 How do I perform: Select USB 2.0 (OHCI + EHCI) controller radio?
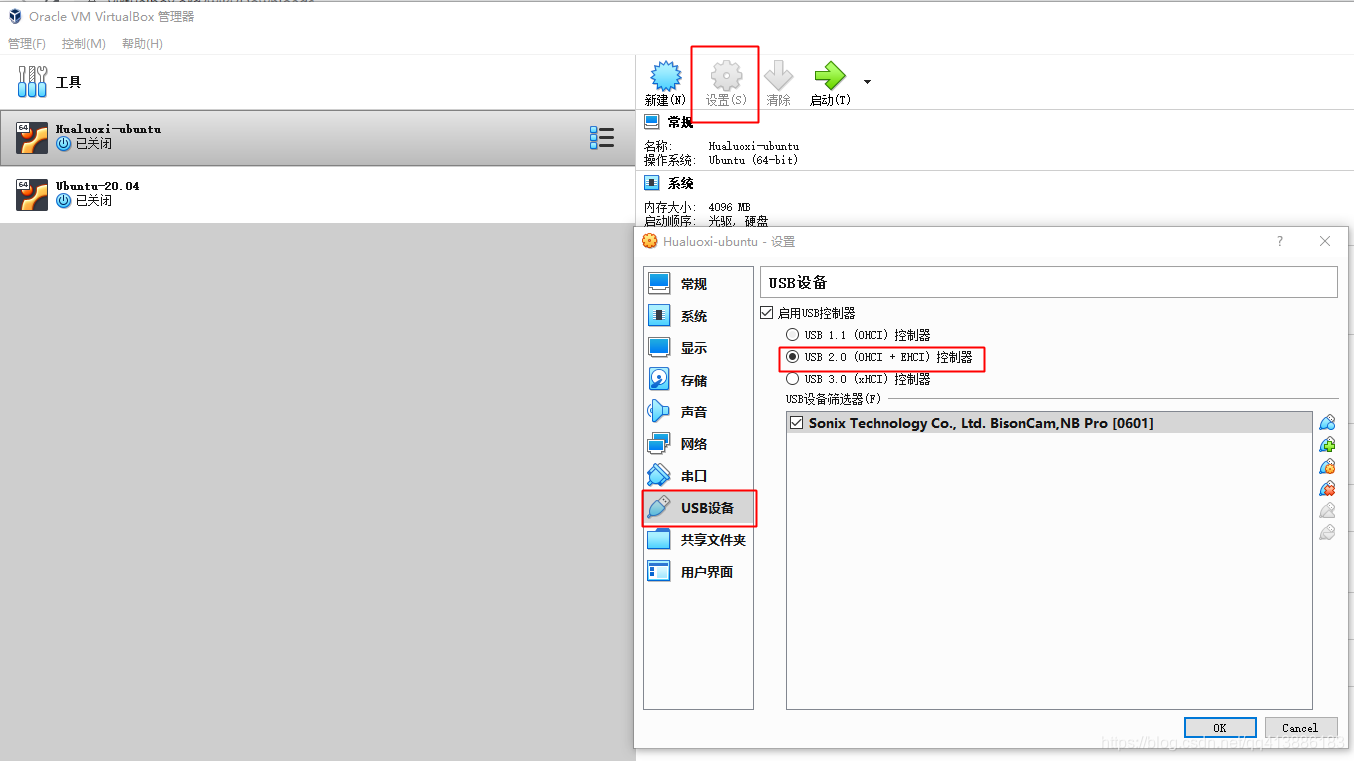[x=792, y=357]
